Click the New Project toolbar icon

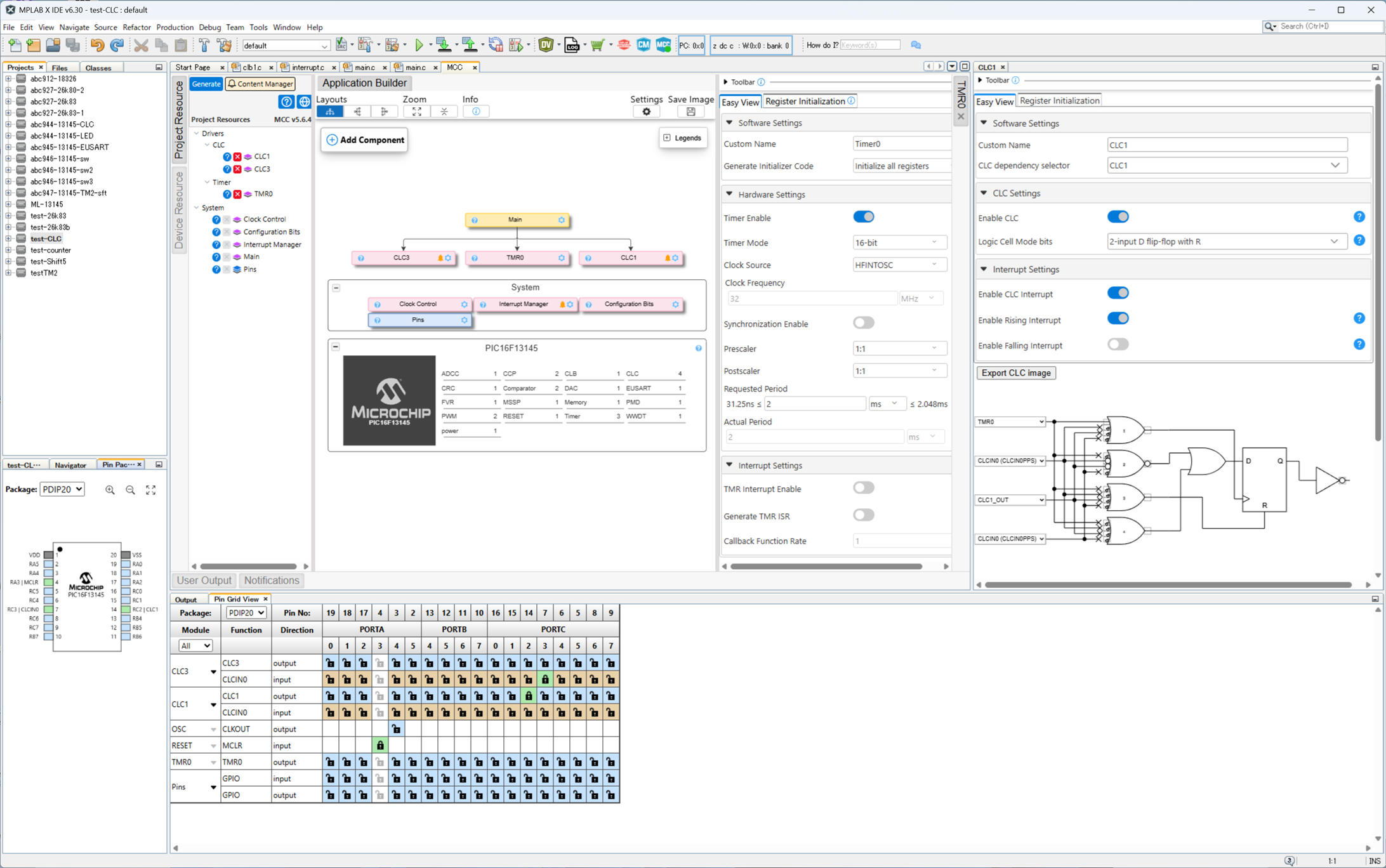34,45
